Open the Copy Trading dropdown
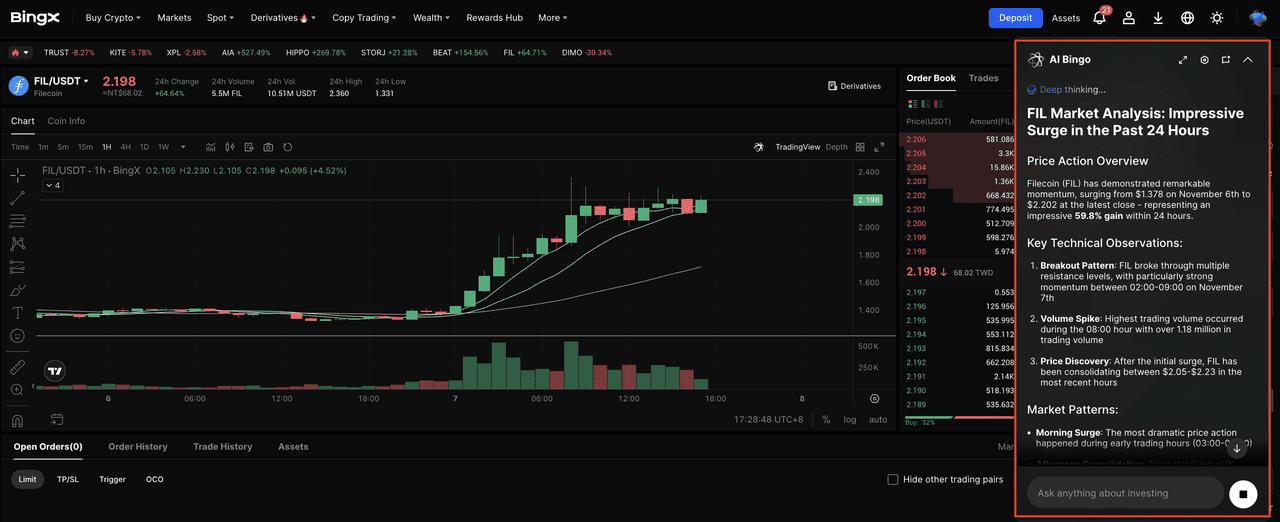The width and height of the screenshot is (1280, 522). tap(364, 18)
